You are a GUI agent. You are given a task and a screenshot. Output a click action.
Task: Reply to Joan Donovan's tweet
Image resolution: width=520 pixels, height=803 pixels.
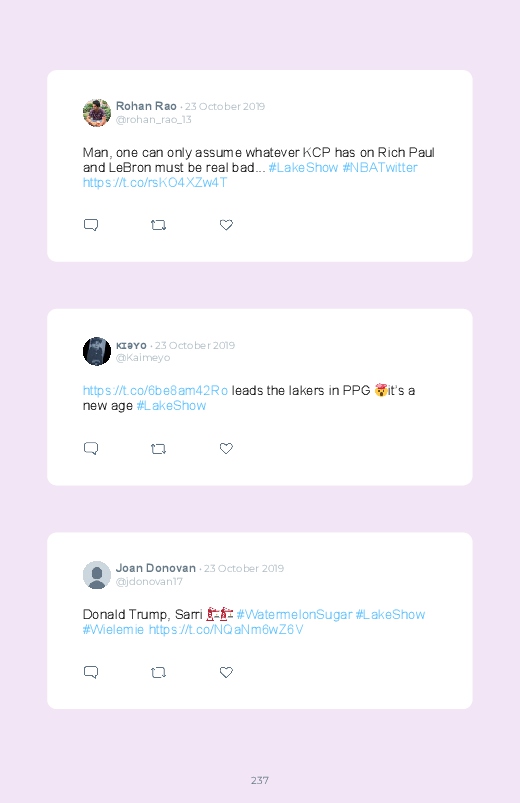pyautogui.click(x=91, y=672)
